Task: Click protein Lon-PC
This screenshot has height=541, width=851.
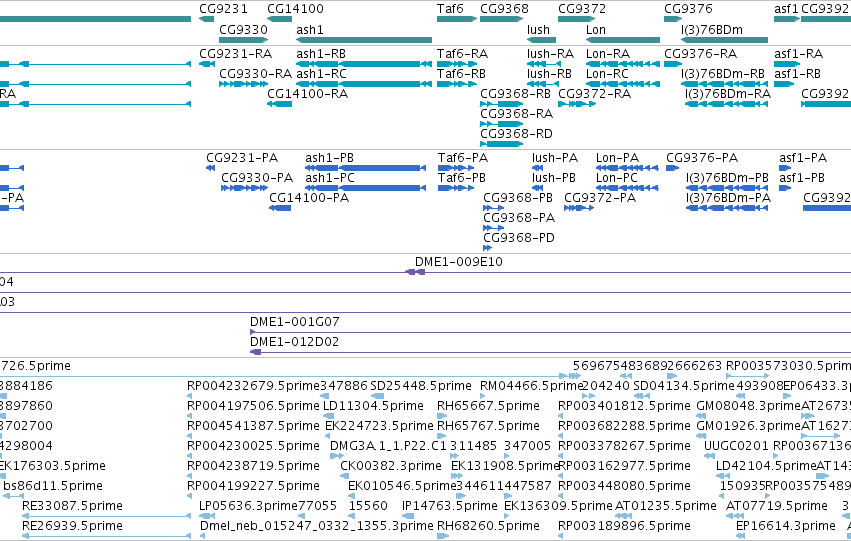Action: [x=627, y=188]
